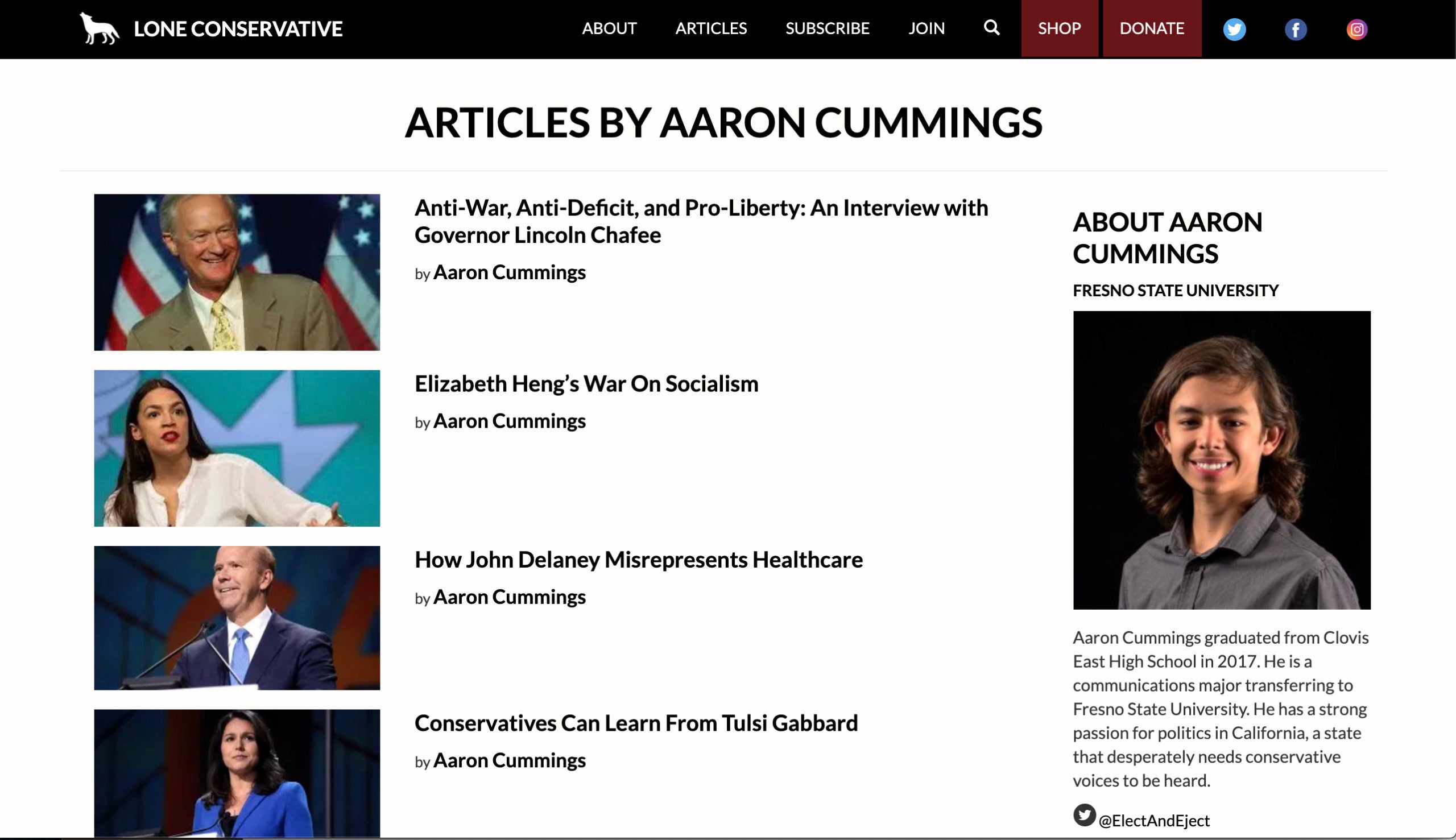Click author name under Elizabeth Heng article
This screenshot has height=840, width=1456.
coord(510,421)
